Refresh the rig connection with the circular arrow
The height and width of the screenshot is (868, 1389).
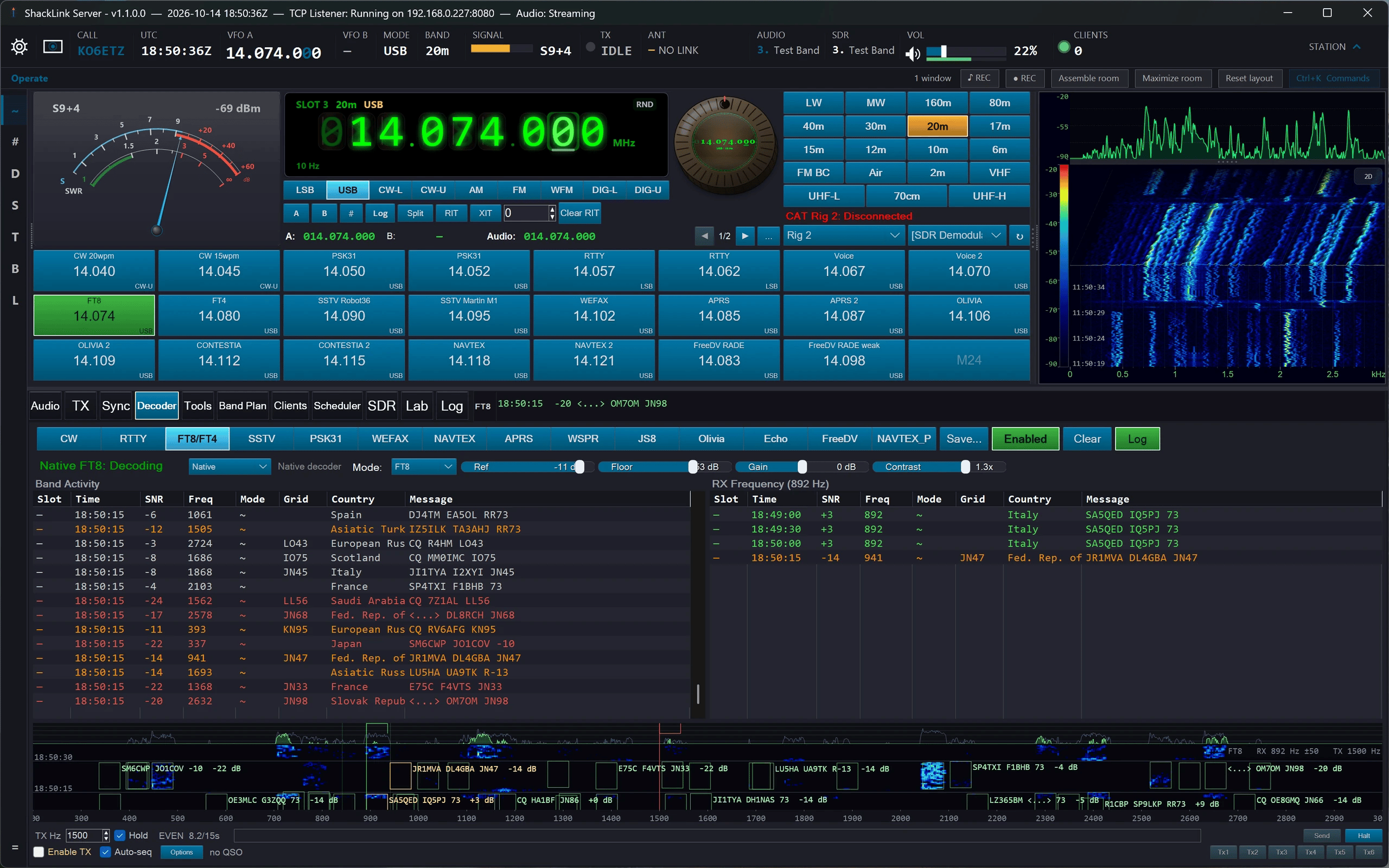1020,236
